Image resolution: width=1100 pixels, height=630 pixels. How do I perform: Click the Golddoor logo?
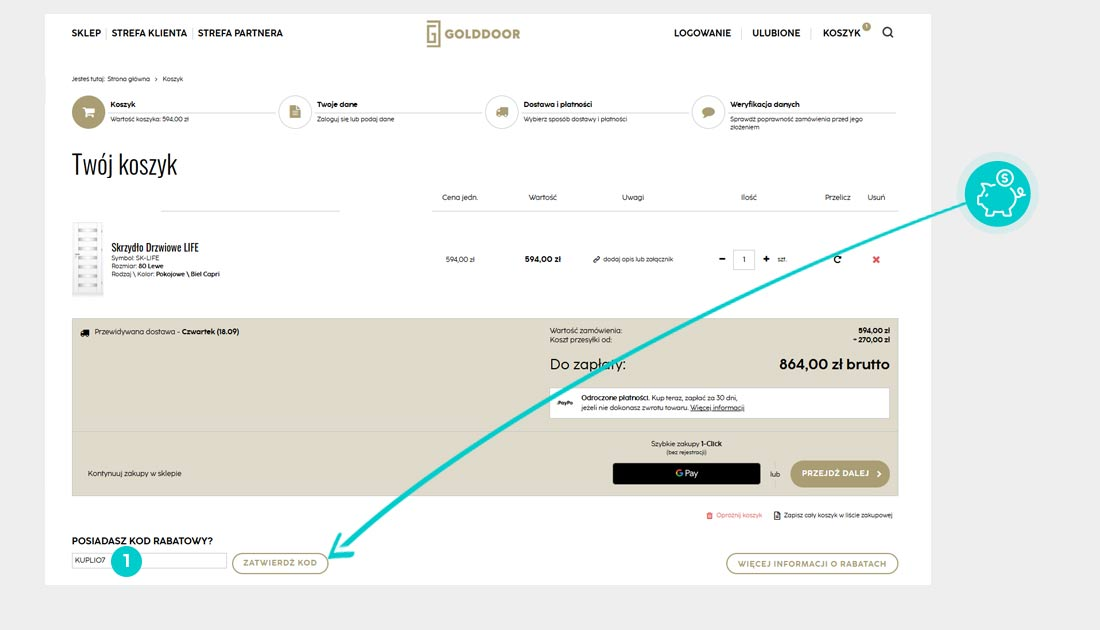(x=473, y=33)
